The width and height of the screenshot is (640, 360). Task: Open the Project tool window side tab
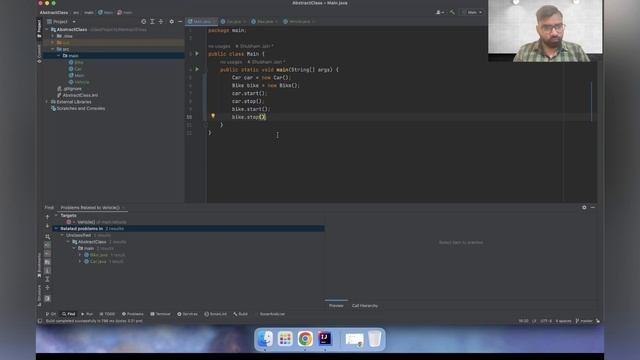(39, 29)
